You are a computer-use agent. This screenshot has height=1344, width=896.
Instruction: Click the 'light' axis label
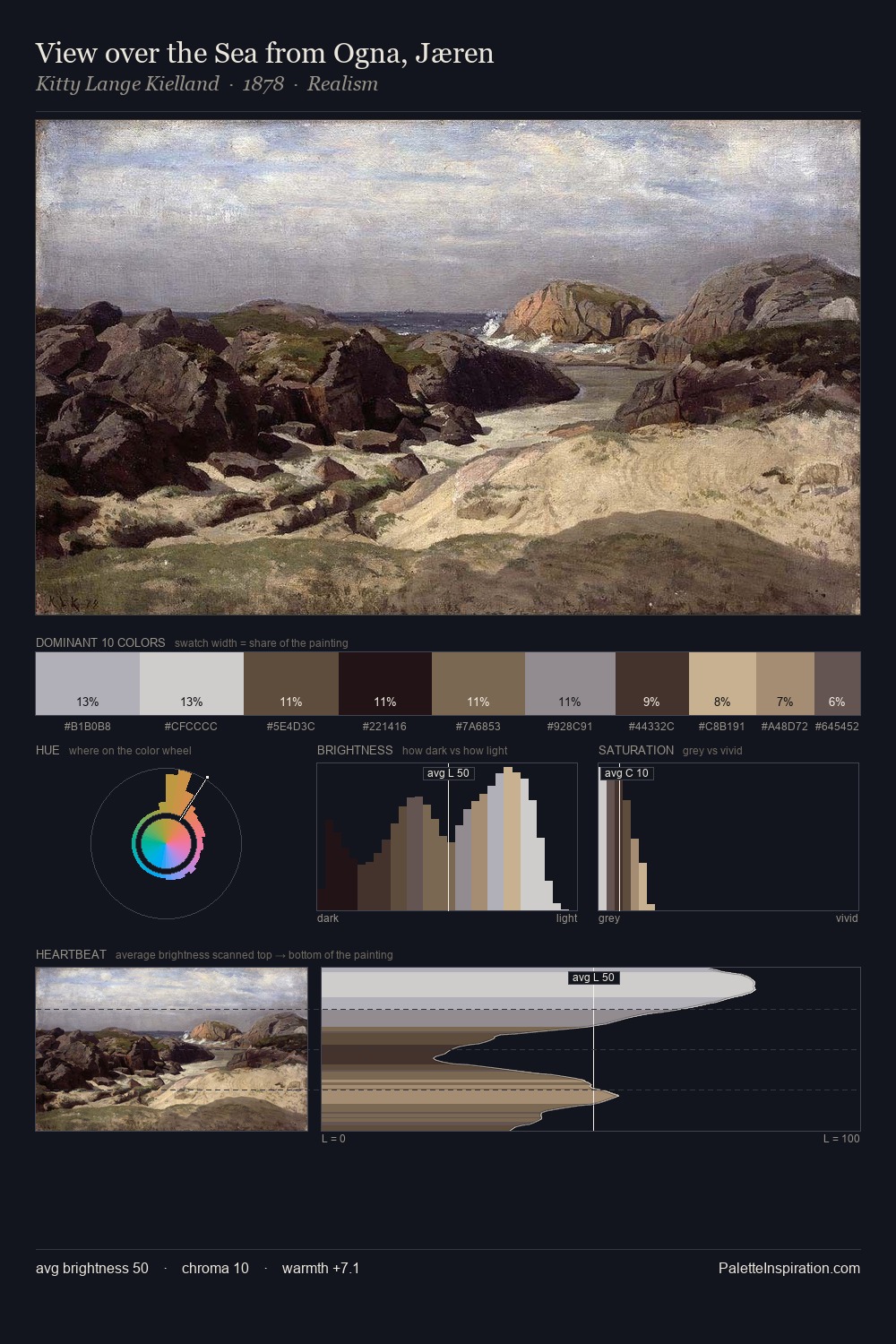pos(567,918)
